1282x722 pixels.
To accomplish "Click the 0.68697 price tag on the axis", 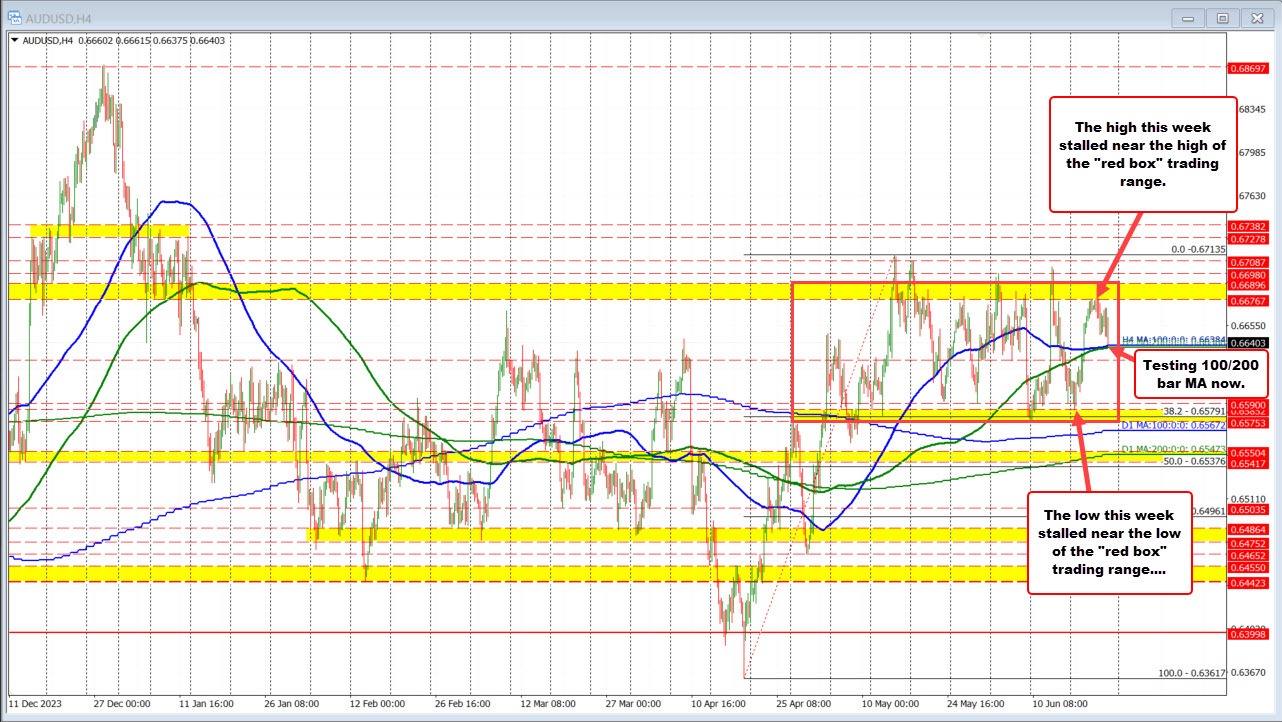I will click(1248, 69).
